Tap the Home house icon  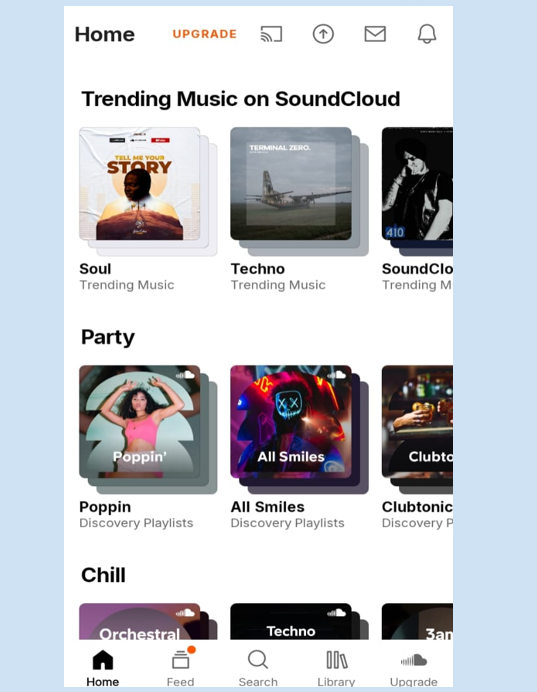click(103, 660)
